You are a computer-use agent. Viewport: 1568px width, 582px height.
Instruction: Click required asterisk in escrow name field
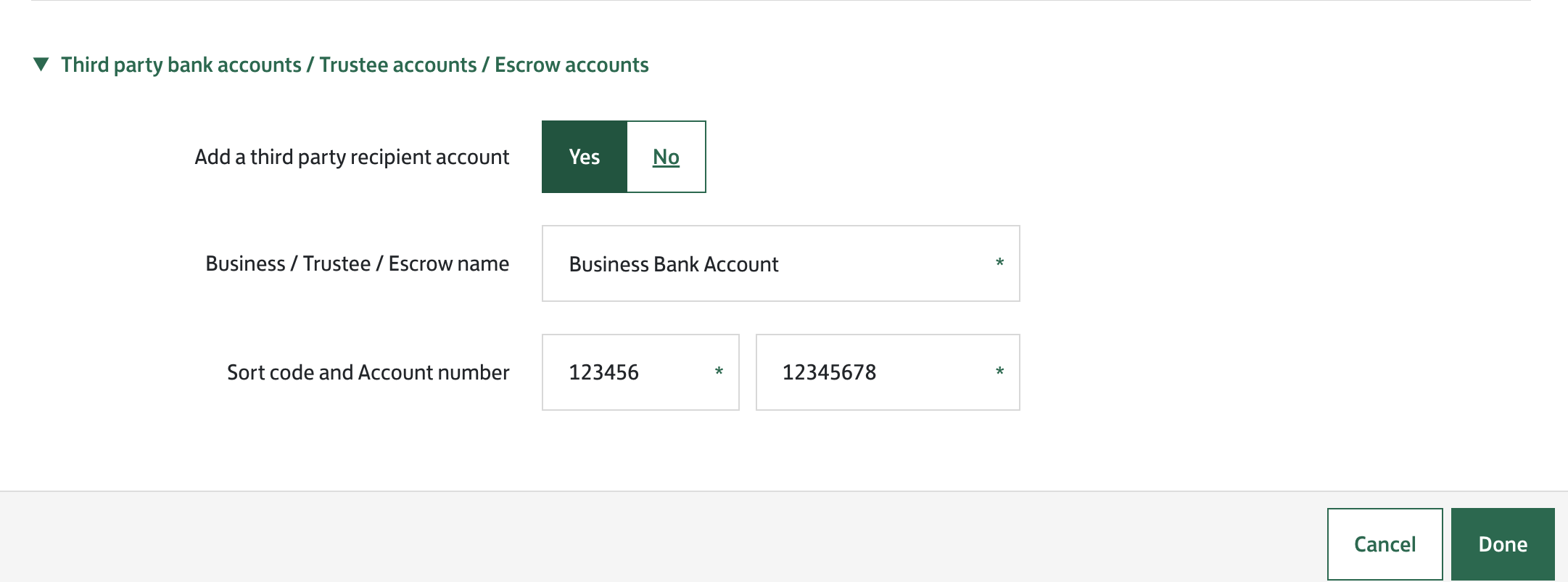(x=999, y=263)
